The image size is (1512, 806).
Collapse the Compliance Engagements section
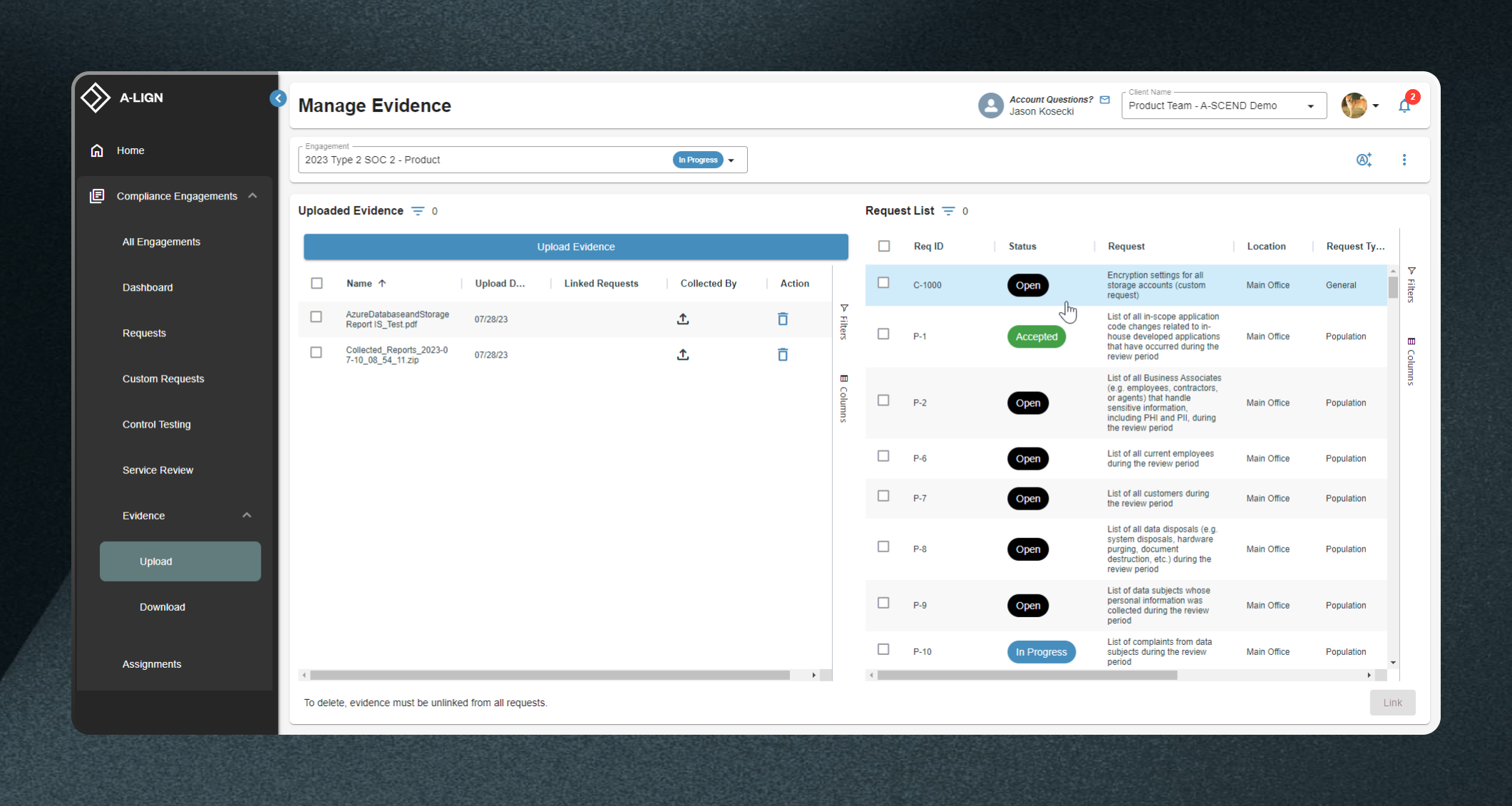252,196
